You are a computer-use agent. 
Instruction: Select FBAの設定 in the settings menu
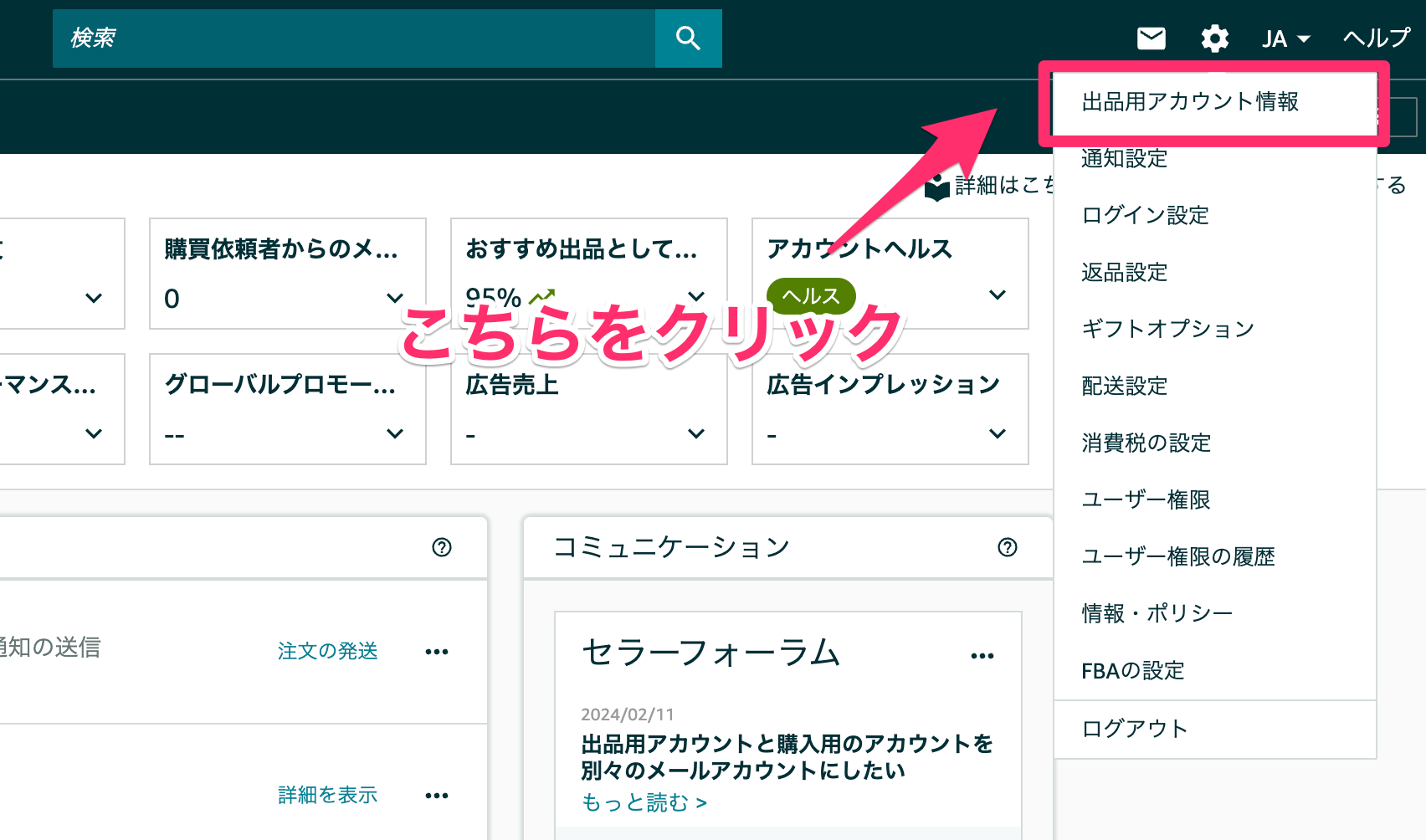1133,670
